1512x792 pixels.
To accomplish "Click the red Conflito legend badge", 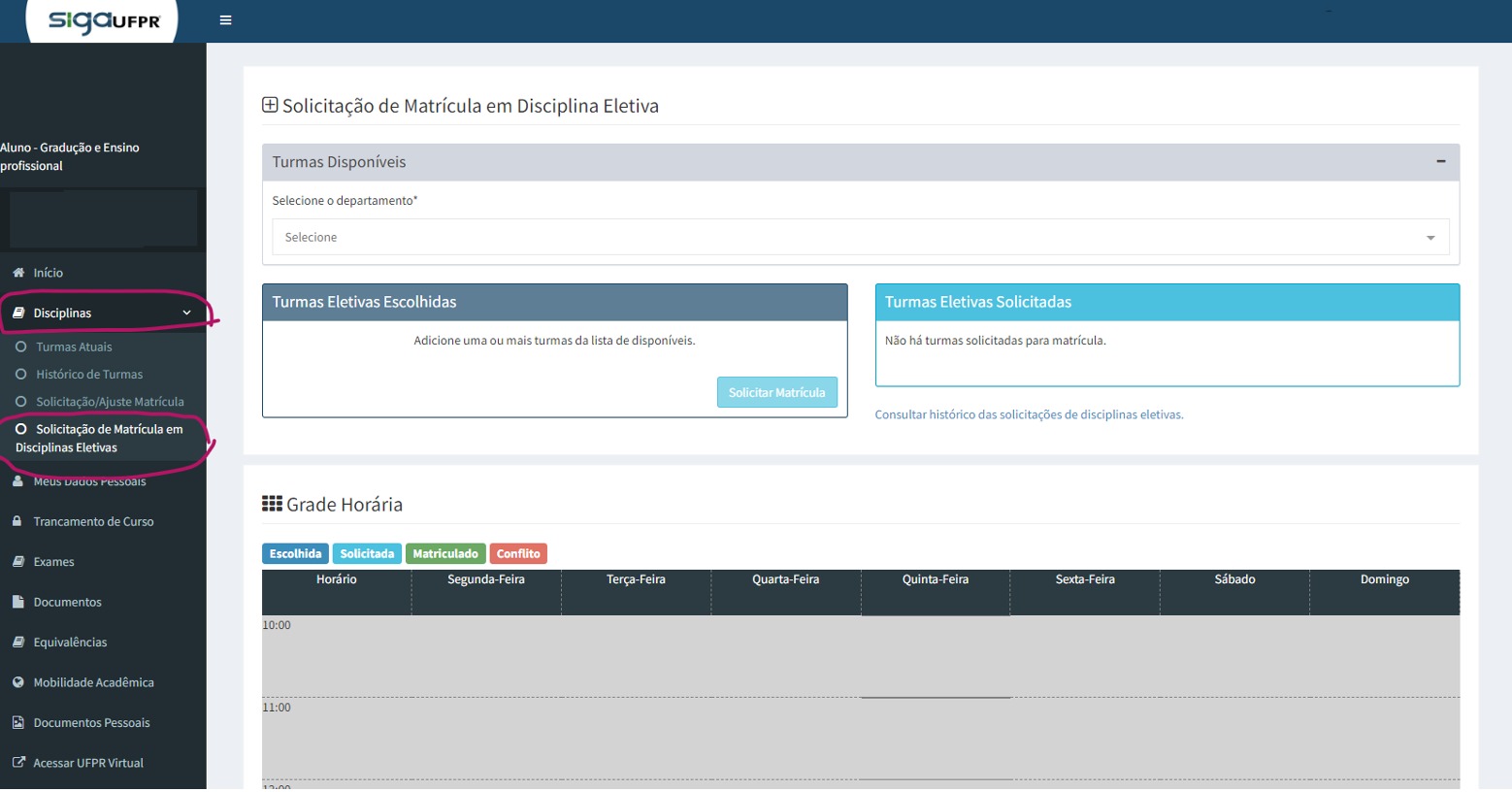I will [x=518, y=554].
